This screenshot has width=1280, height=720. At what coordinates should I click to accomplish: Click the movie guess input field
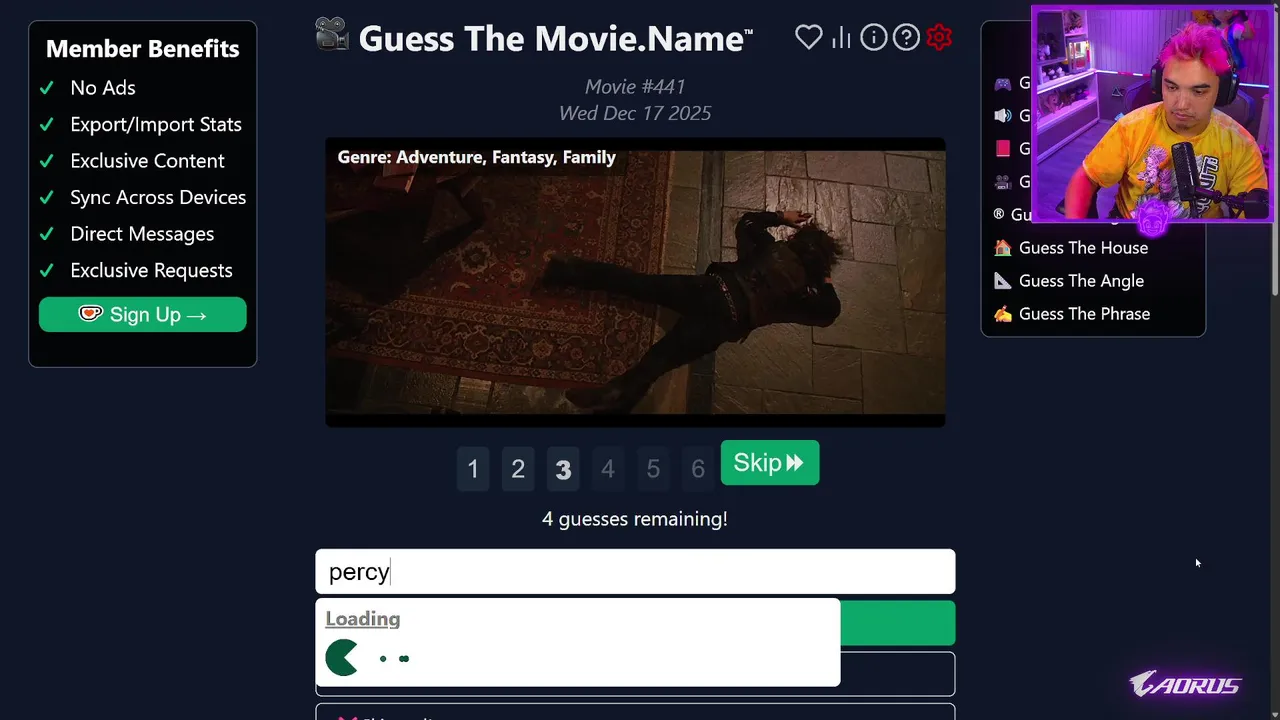[635, 572]
